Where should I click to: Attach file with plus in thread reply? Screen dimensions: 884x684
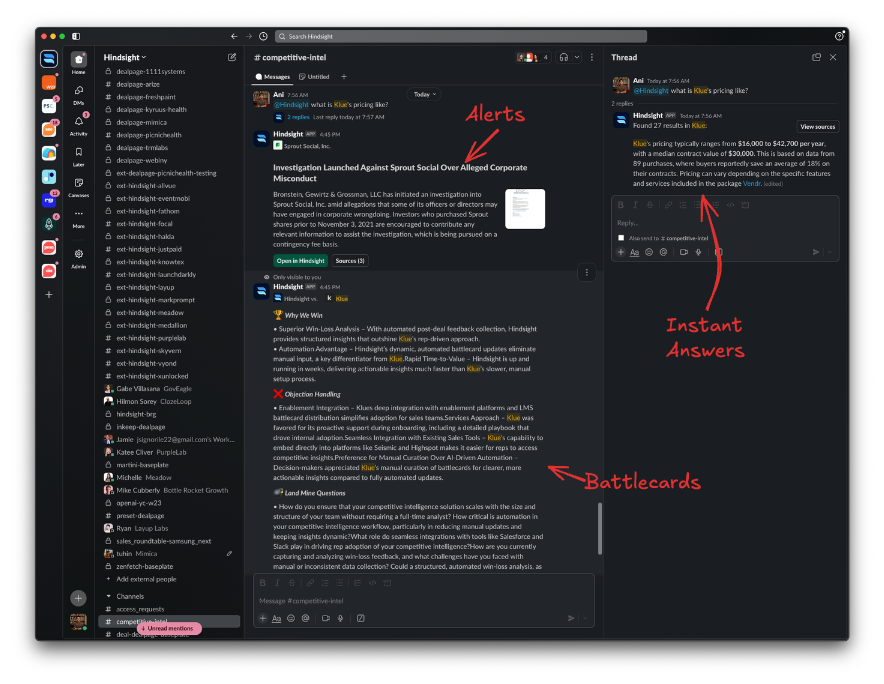coord(621,252)
